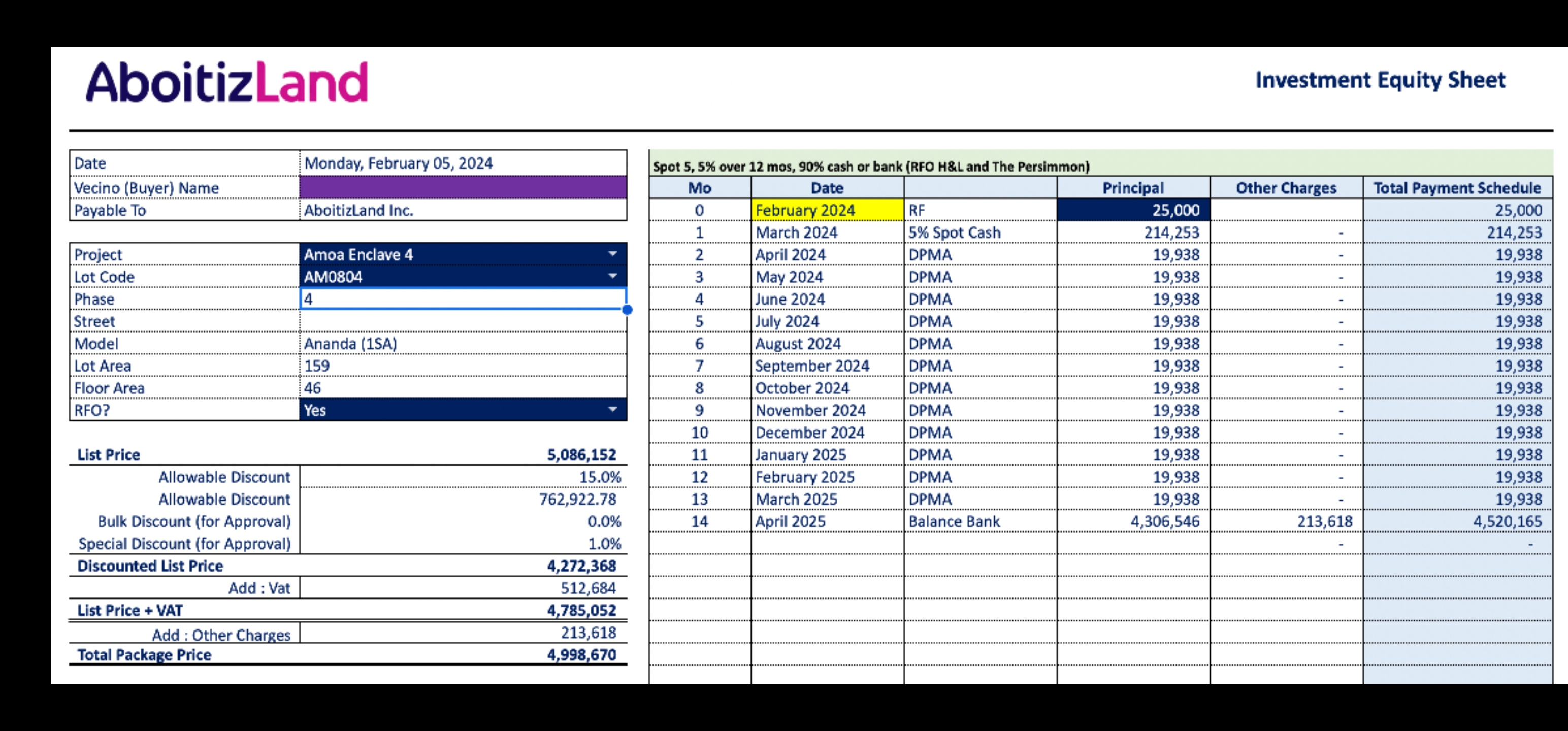This screenshot has width=1568, height=731.
Task: Select the Allowable Discount 15.0% cell
Action: (463, 477)
